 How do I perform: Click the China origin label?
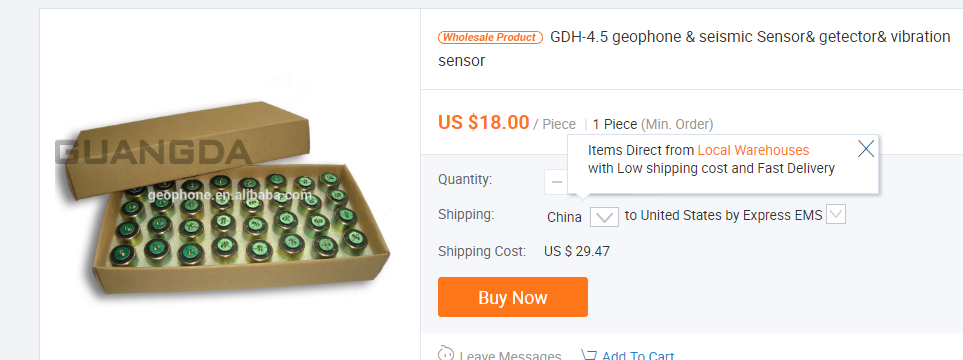[564, 217]
